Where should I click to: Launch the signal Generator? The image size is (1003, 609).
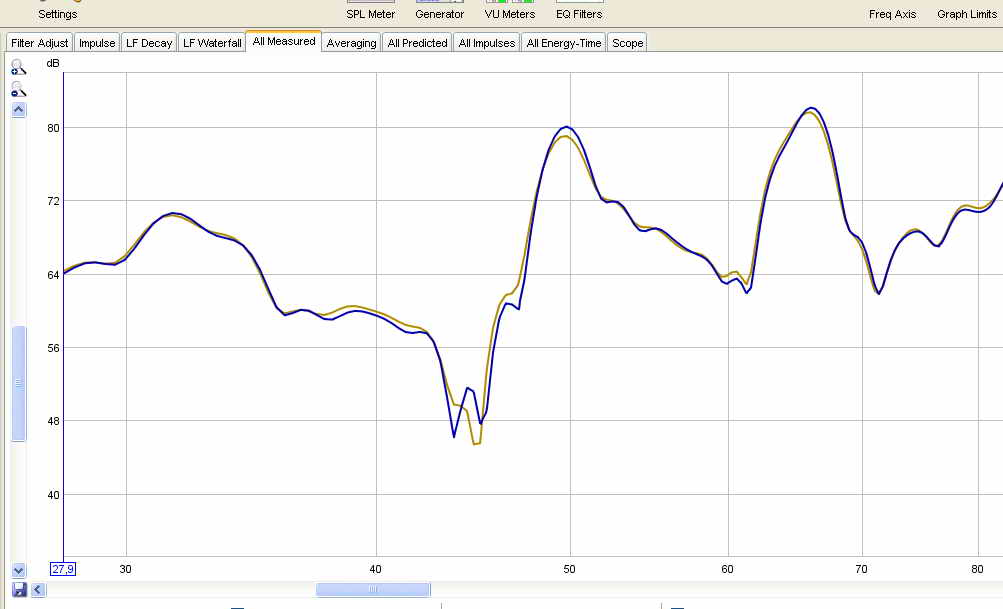[439, 12]
